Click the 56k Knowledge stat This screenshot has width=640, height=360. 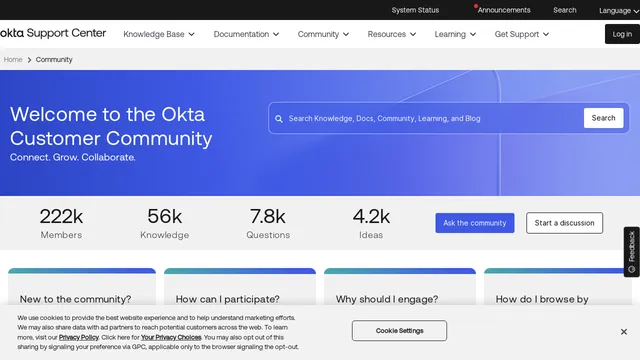(164, 223)
